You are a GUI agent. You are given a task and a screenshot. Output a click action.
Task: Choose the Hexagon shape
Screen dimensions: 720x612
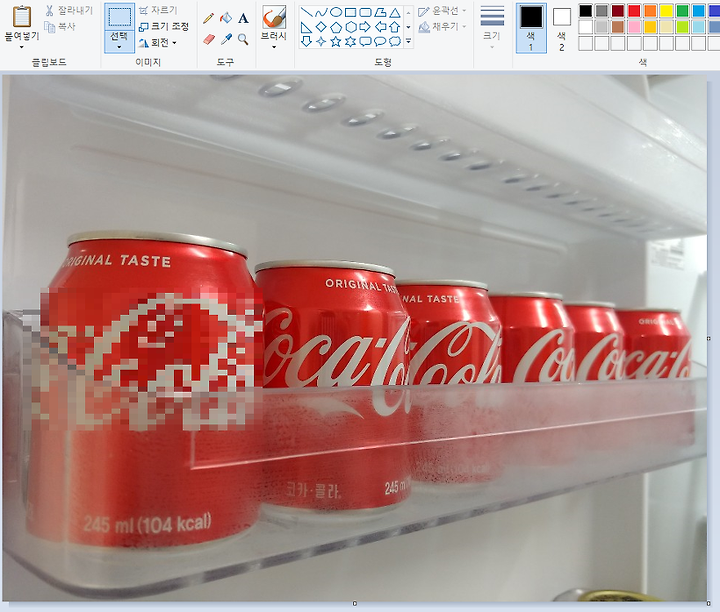tap(351, 27)
